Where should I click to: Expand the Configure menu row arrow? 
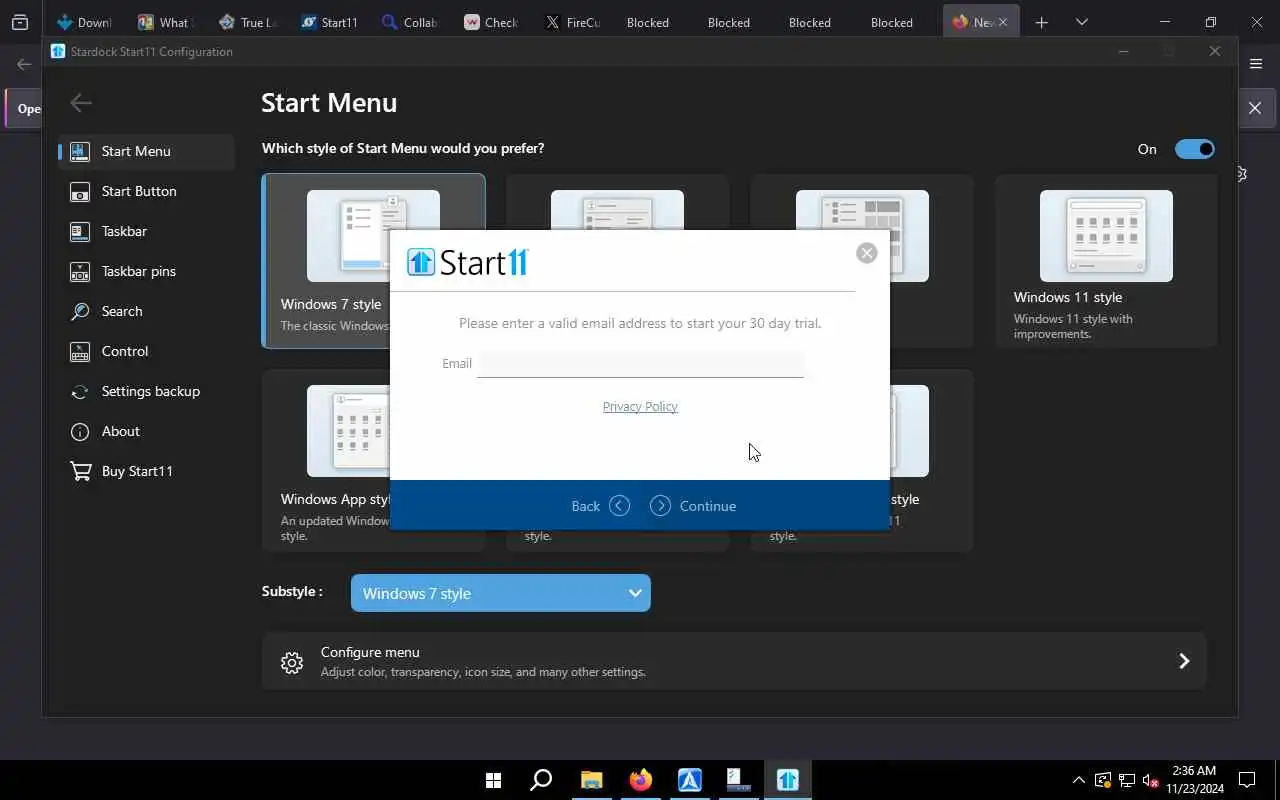click(x=1184, y=661)
